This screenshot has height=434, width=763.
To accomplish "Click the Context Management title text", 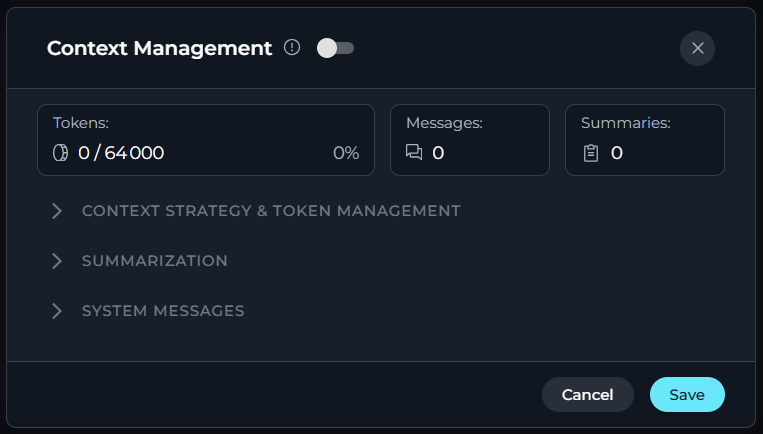I will pyautogui.click(x=160, y=48).
